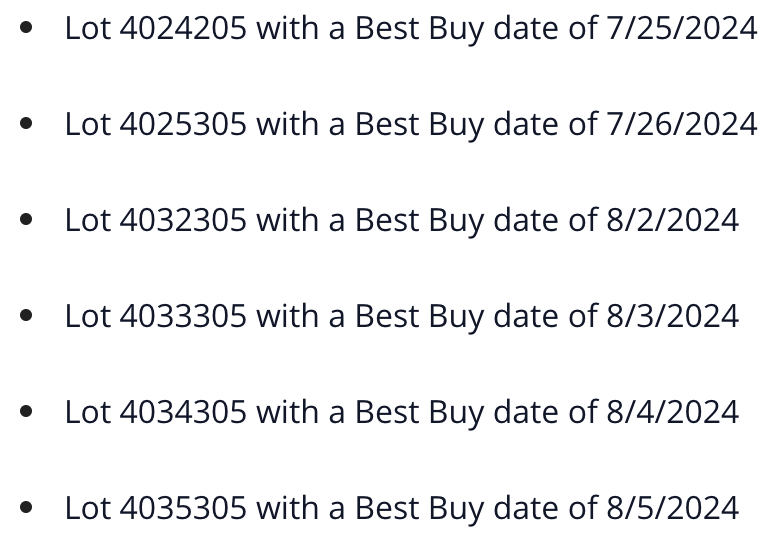The height and width of the screenshot is (546, 780).
Task: Click lot number 4032305
Action: tap(183, 220)
